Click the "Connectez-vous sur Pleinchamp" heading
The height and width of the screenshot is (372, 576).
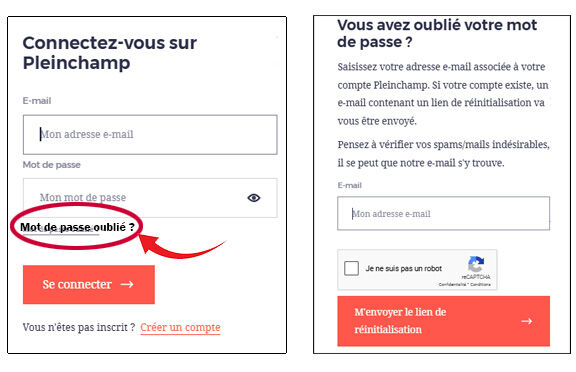point(109,53)
